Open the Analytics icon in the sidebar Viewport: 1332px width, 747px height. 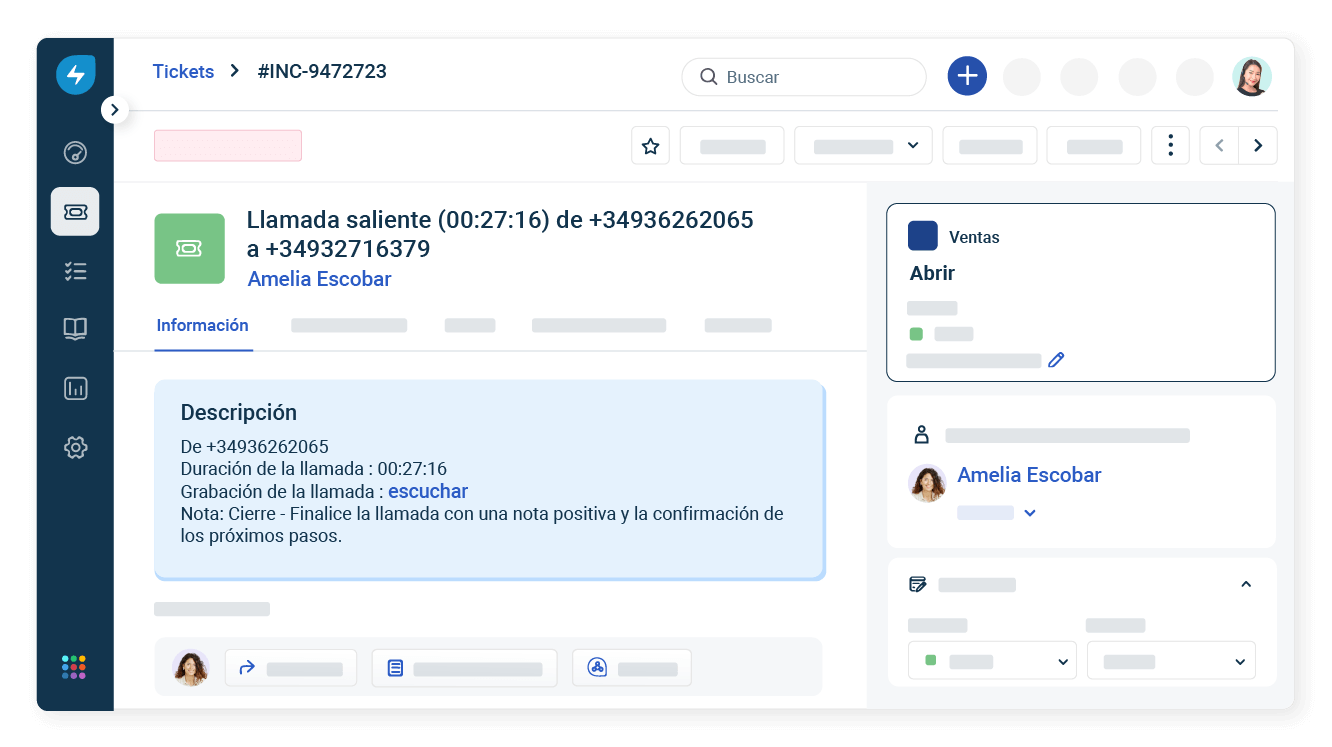tap(75, 388)
